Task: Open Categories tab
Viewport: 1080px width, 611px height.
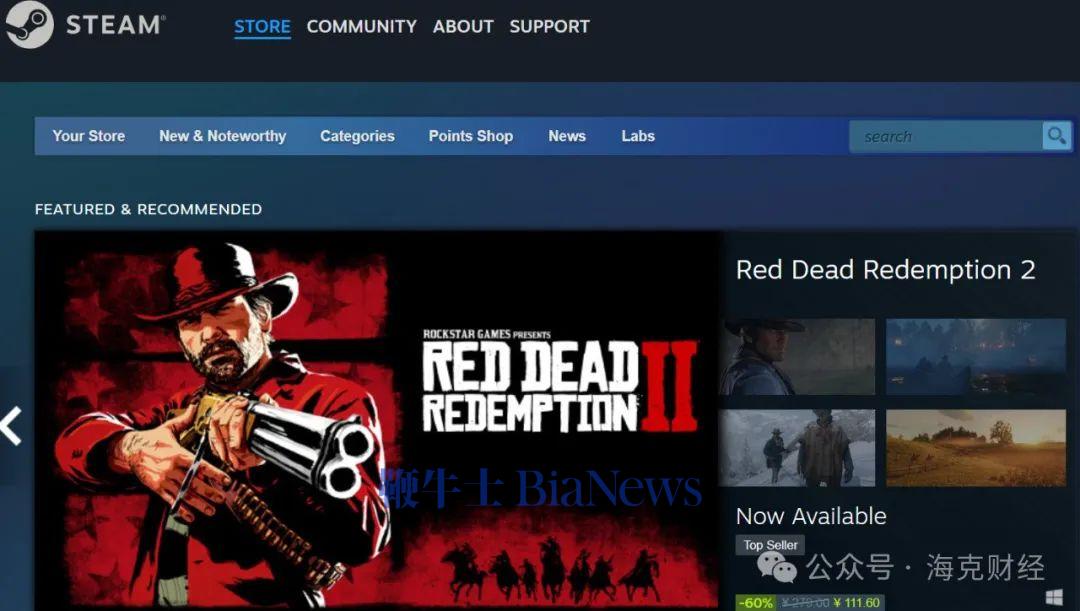Action: [357, 136]
